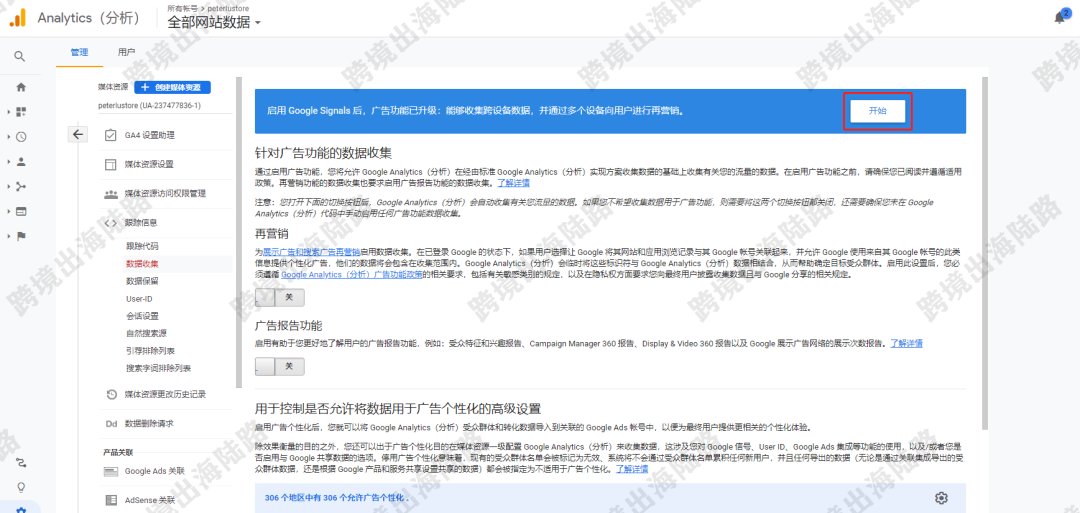Expand the Acquisition reports arrow

click(9, 186)
